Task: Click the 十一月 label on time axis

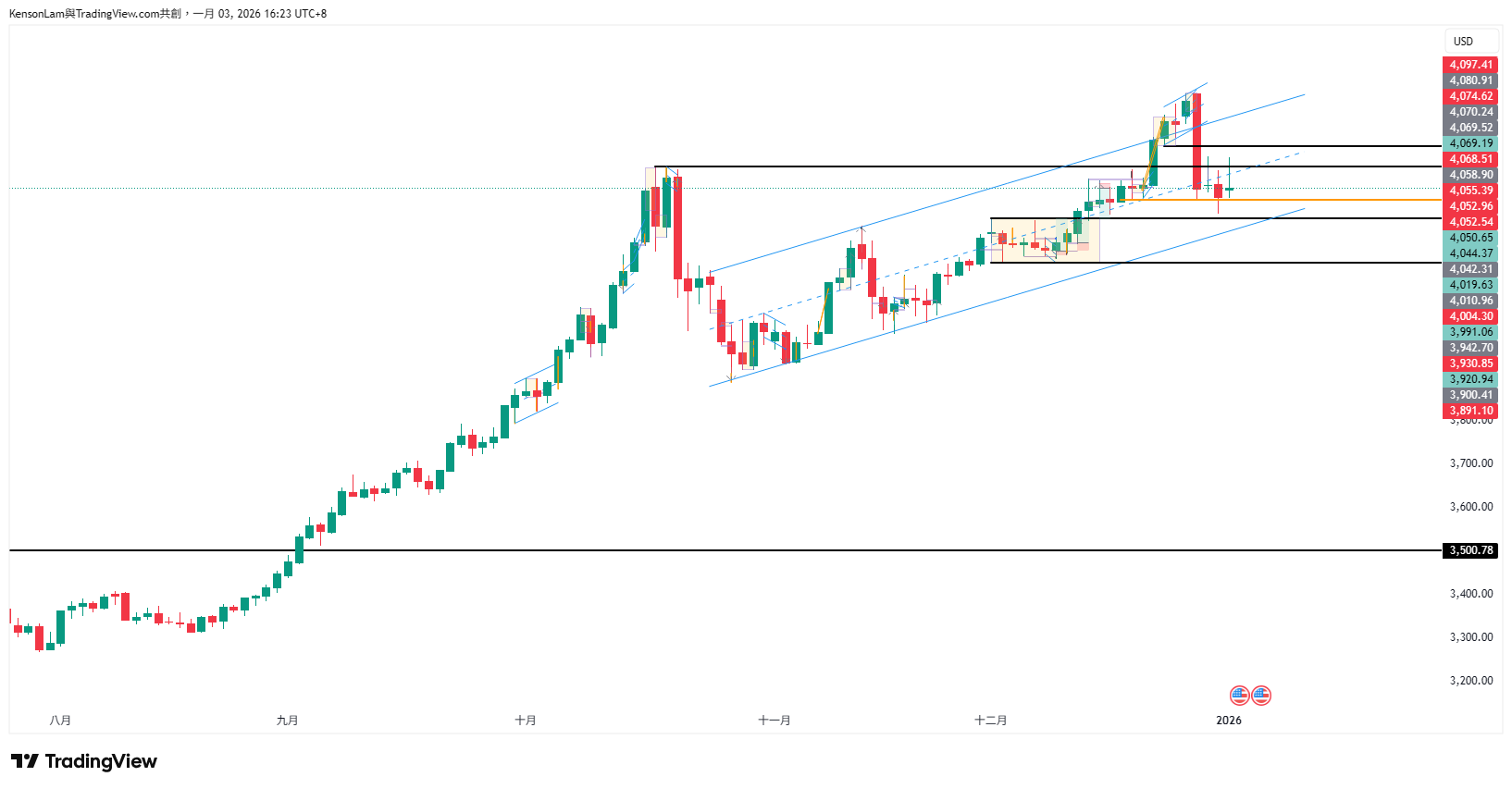Action: pos(774,721)
